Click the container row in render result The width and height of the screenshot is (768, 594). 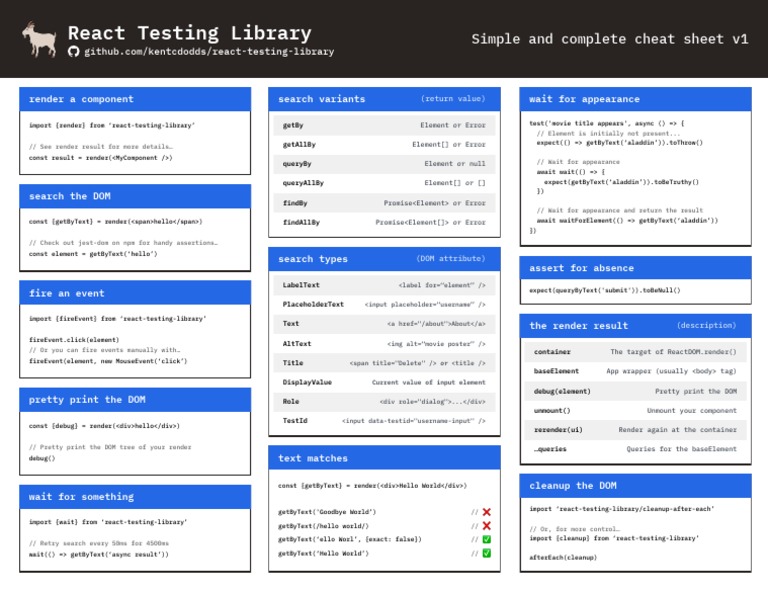tap(635, 352)
